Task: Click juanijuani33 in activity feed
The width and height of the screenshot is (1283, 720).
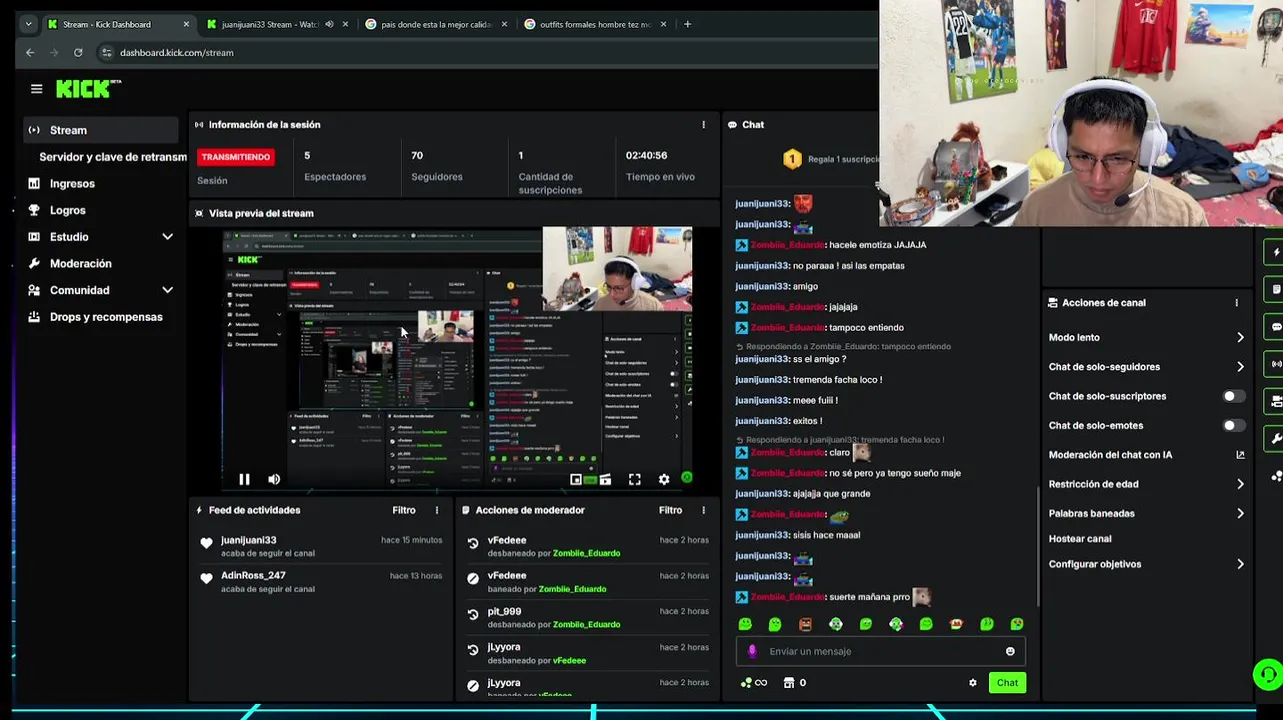Action: (249, 540)
